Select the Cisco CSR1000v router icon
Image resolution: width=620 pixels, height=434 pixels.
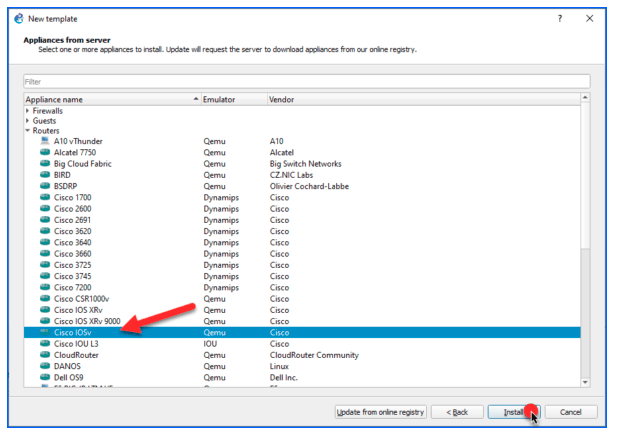pos(45,298)
